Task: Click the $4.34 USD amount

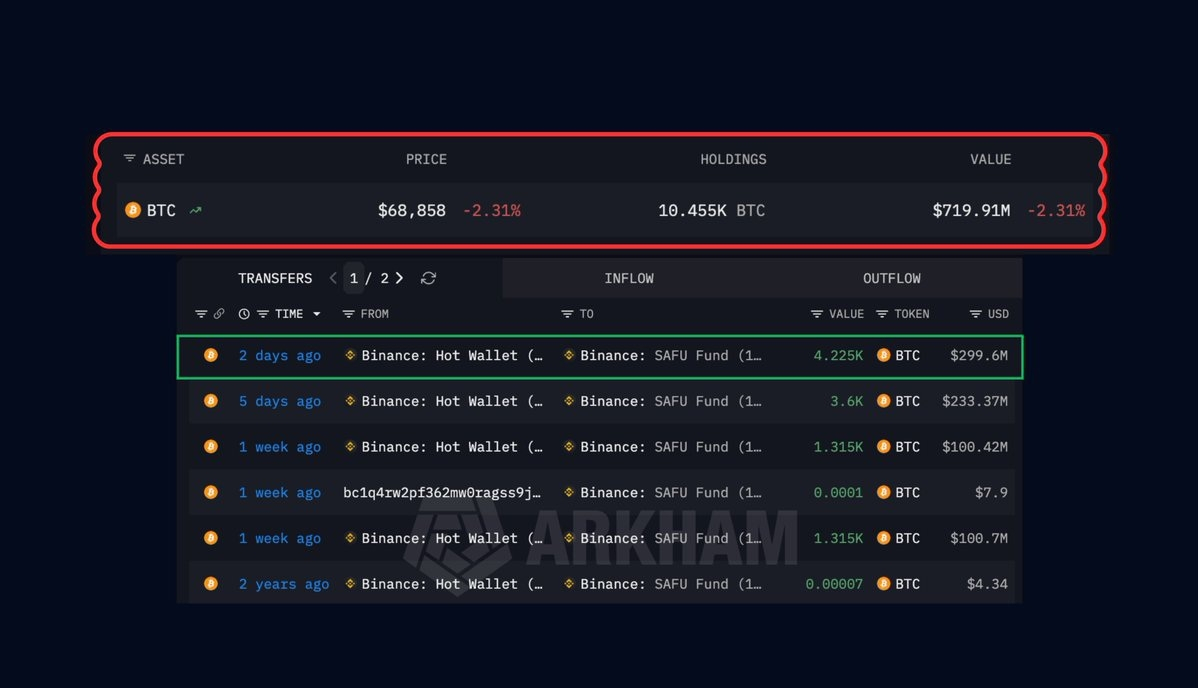Action: [x=987, y=584]
